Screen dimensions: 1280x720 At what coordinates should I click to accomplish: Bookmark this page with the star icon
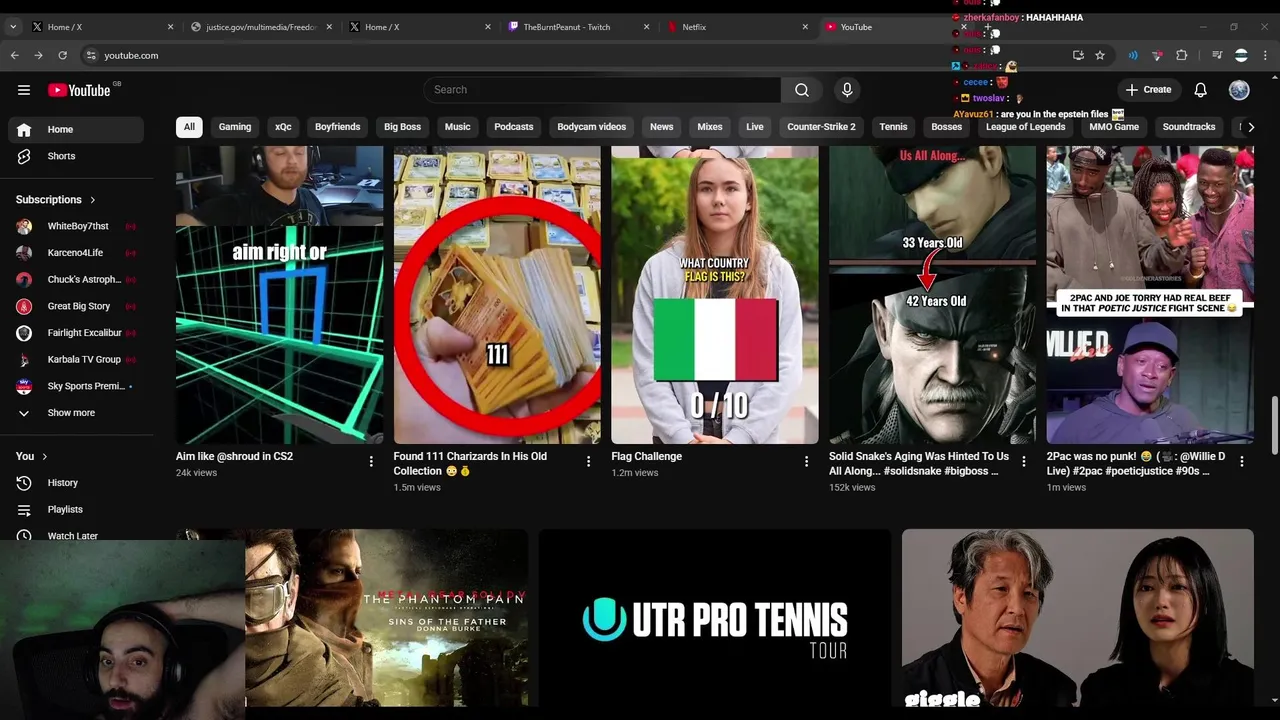click(1100, 55)
